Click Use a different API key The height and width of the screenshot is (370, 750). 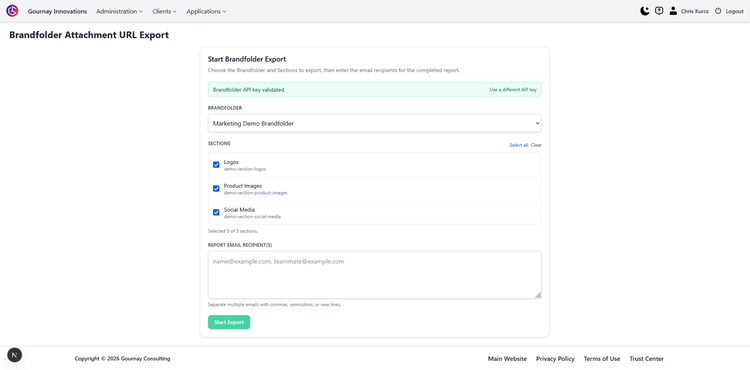(513, 89)
